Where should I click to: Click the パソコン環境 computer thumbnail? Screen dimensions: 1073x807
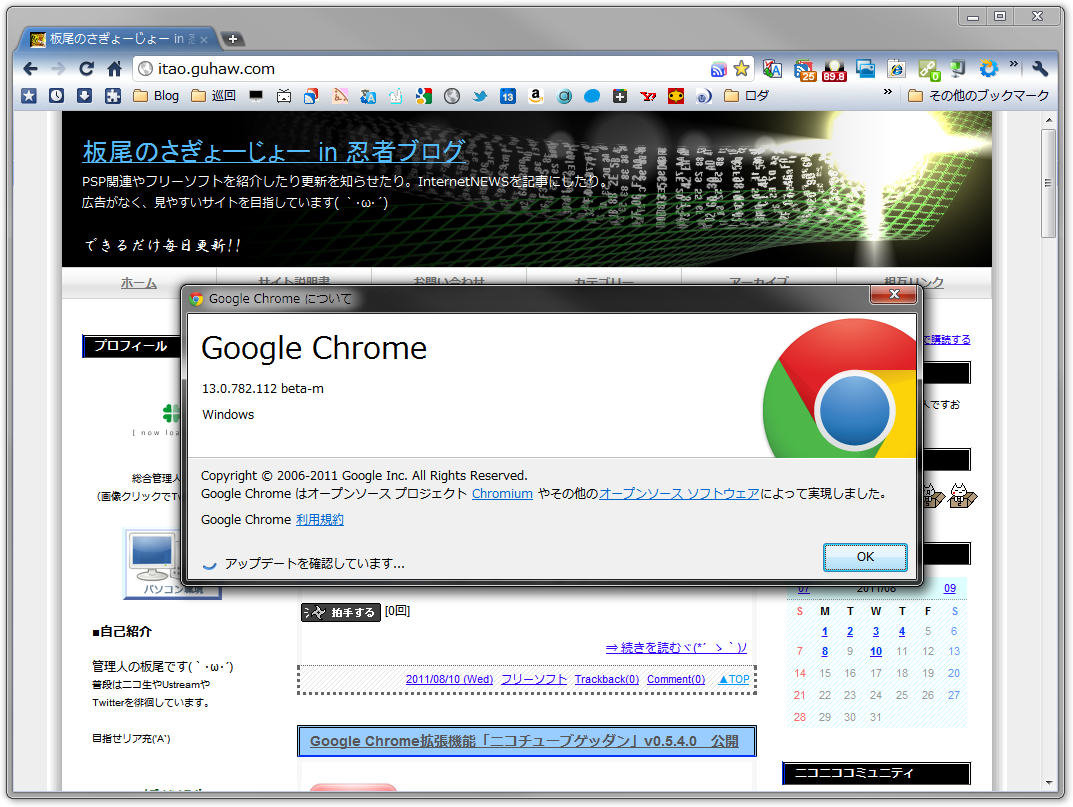(x=172, y=563)
